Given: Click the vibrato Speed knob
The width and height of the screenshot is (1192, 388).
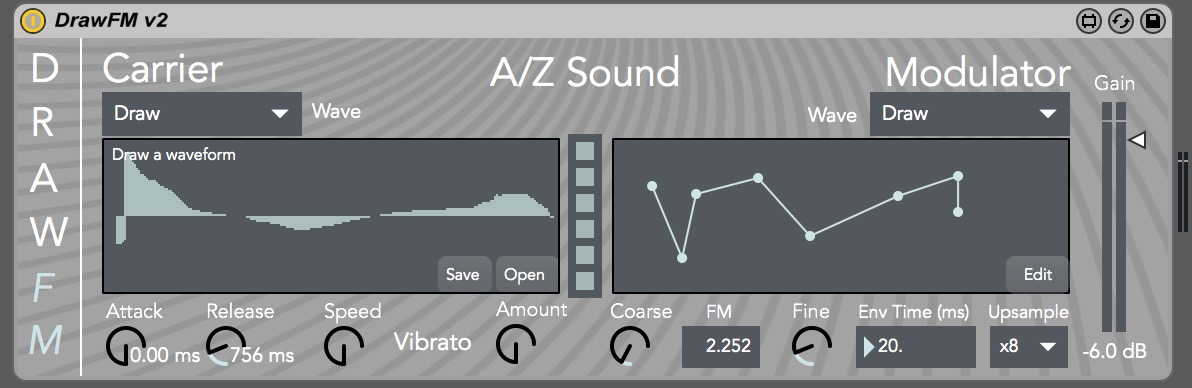Looking at the screenshot, I should click(344, 346).
